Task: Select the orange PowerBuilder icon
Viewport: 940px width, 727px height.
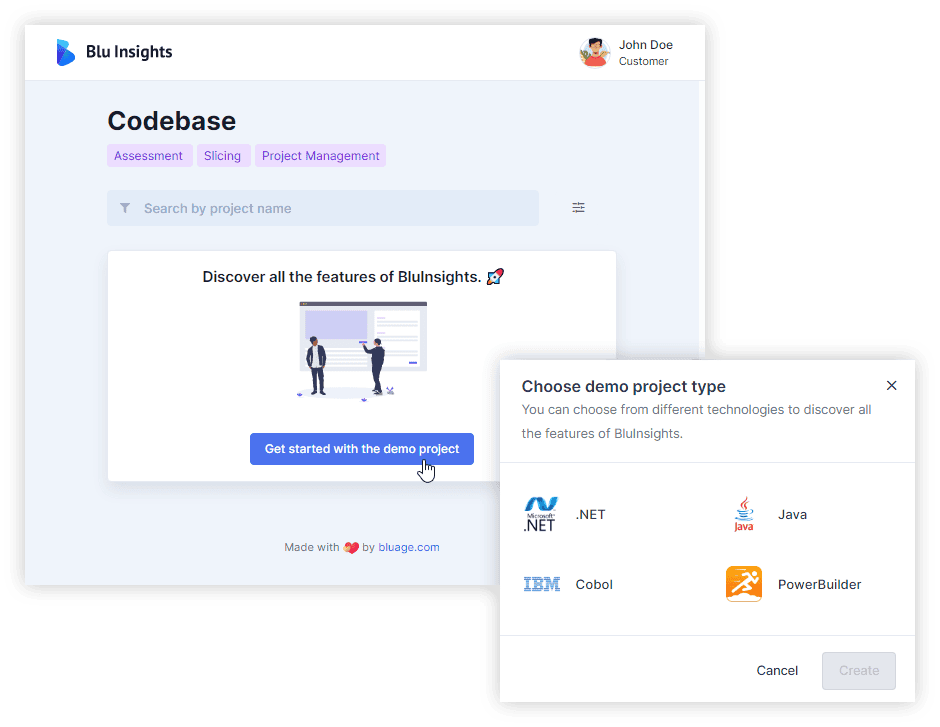Action: coord(743,584)
